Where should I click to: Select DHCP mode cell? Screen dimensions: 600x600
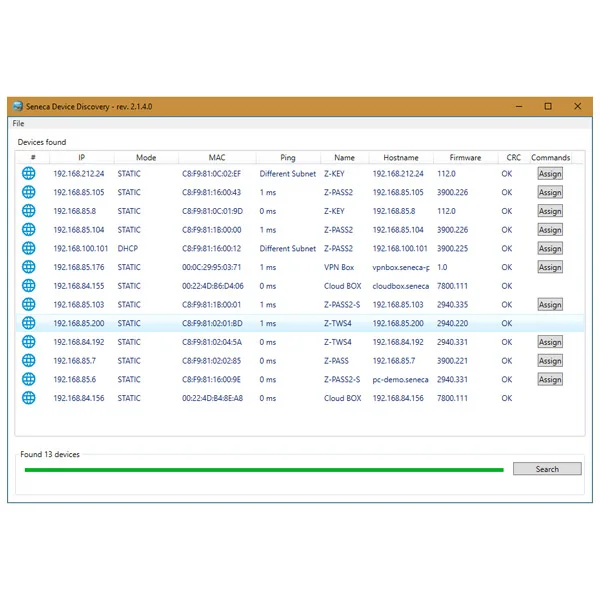[x=127, y=248]
